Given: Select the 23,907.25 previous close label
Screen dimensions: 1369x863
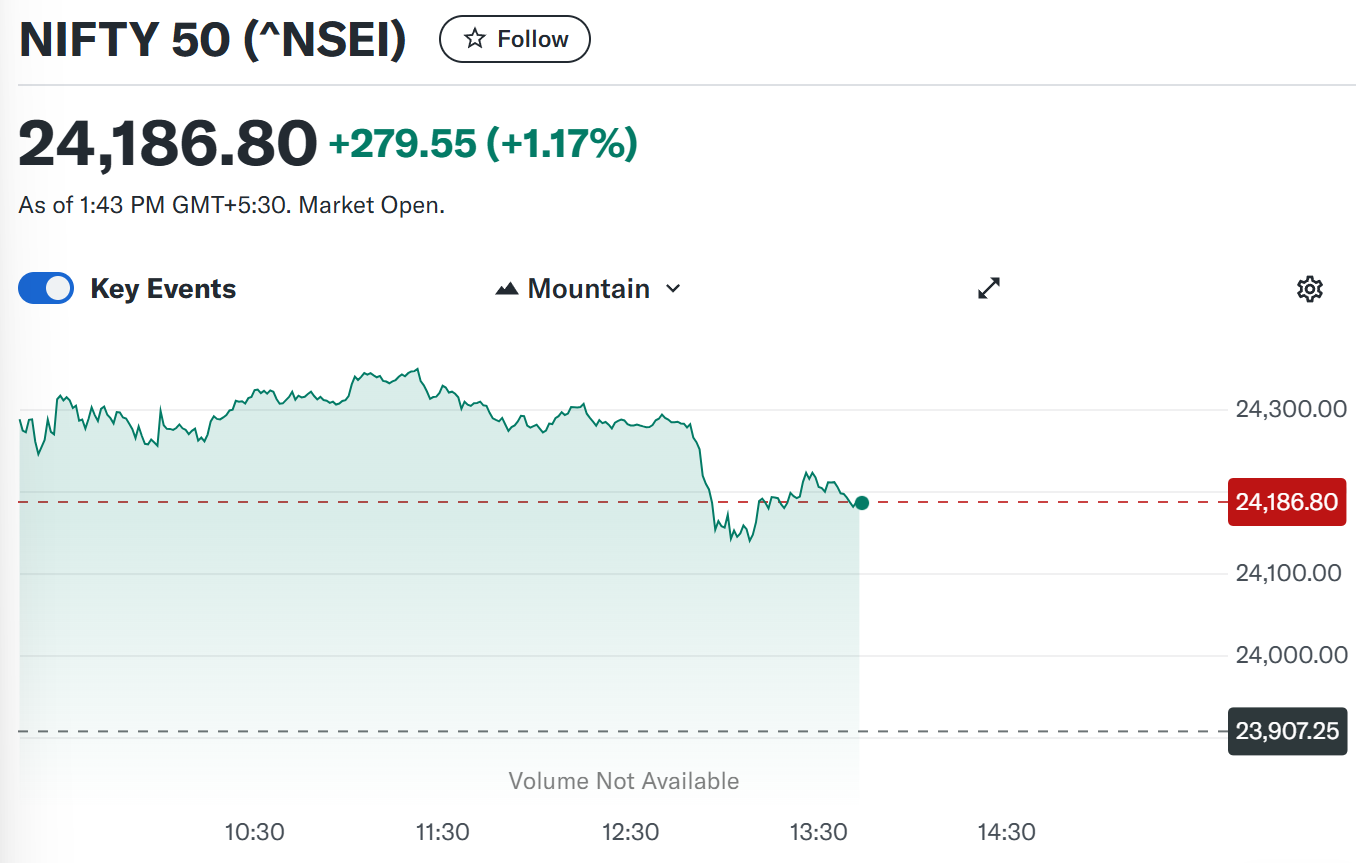Looking at the screenshot, I should tap(1286, 731).
